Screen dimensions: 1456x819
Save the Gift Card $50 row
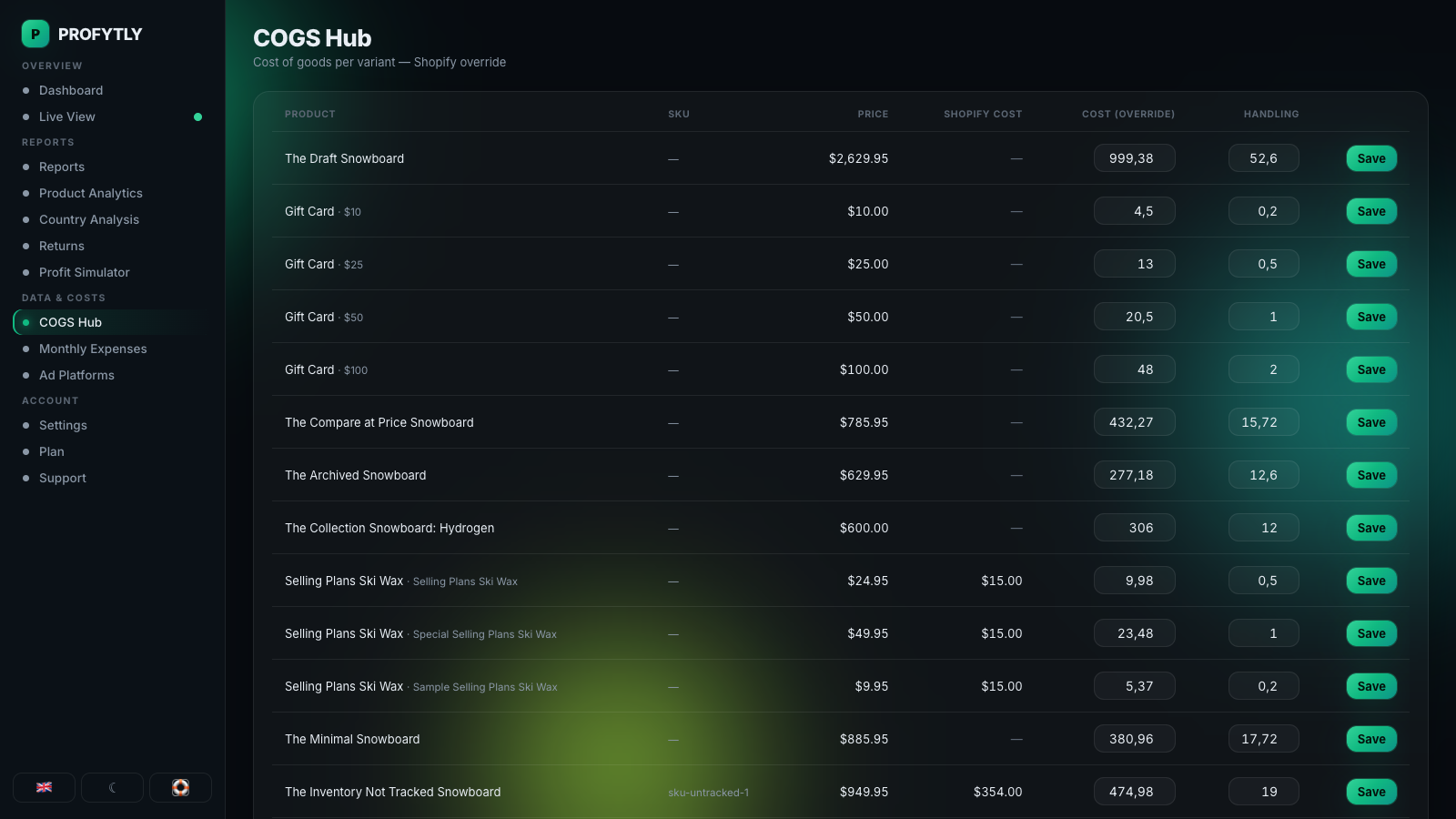click(x=1371, y=317)
